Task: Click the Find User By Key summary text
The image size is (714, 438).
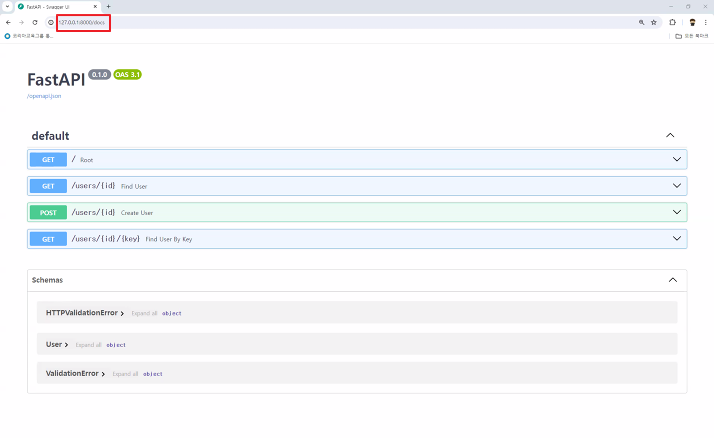Action: pos(169,239)
